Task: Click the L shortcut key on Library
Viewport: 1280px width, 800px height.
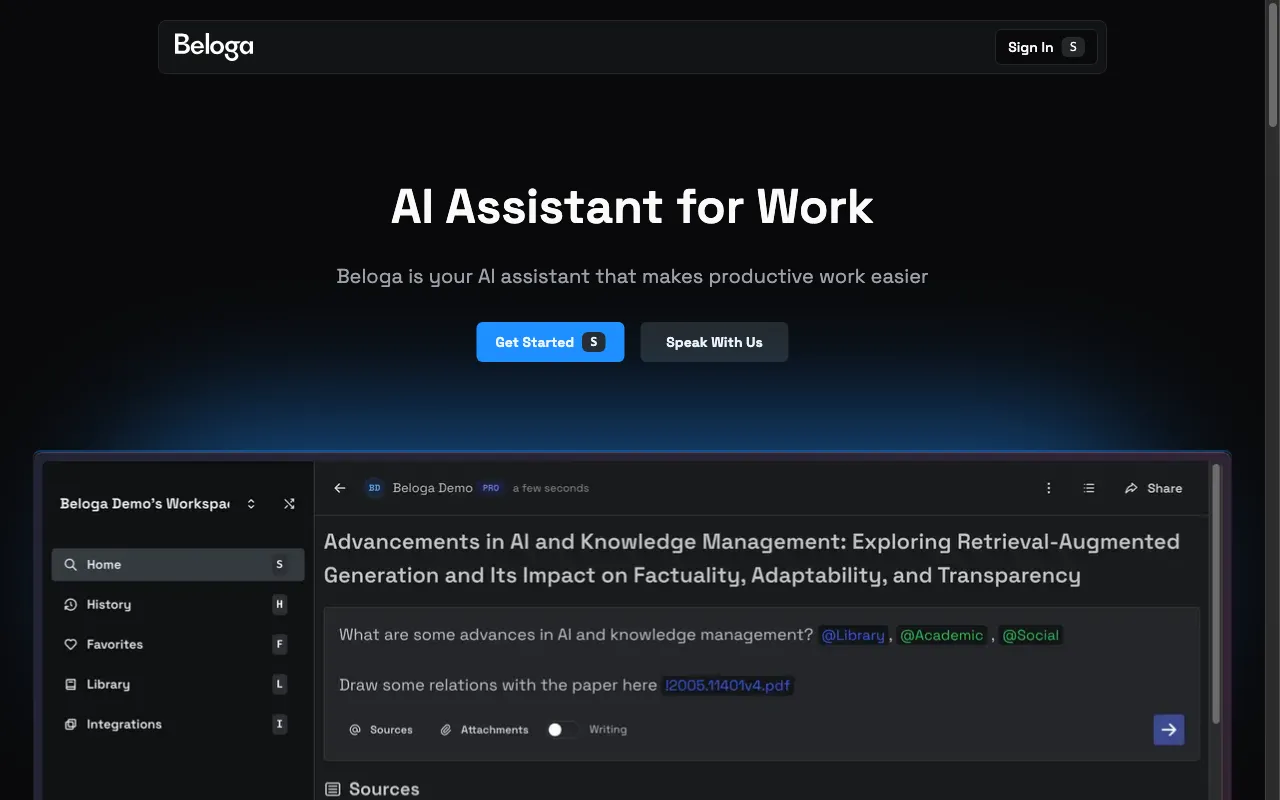Action: (x=279, y=685)
